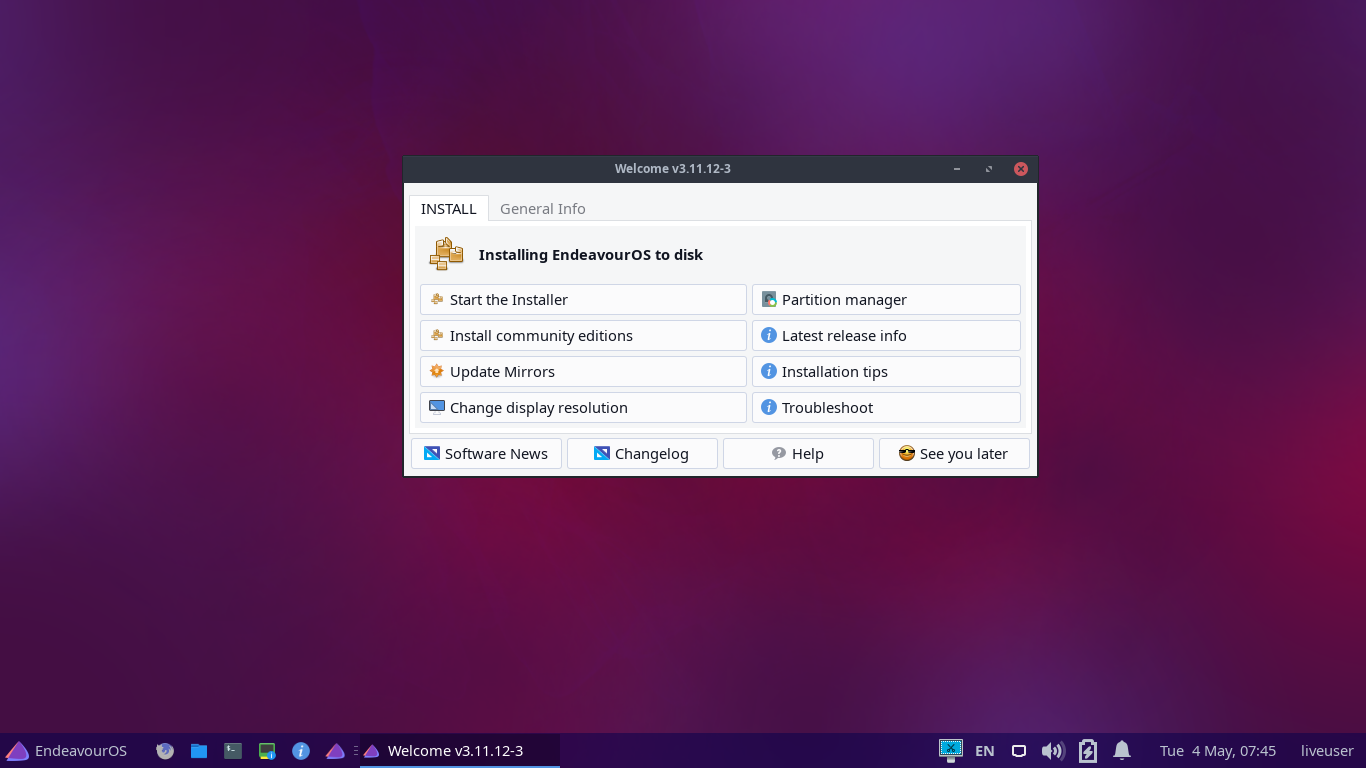Viewport: 1366px width, 768px height.
Task: Open Software News
Action: click(486, 453)
